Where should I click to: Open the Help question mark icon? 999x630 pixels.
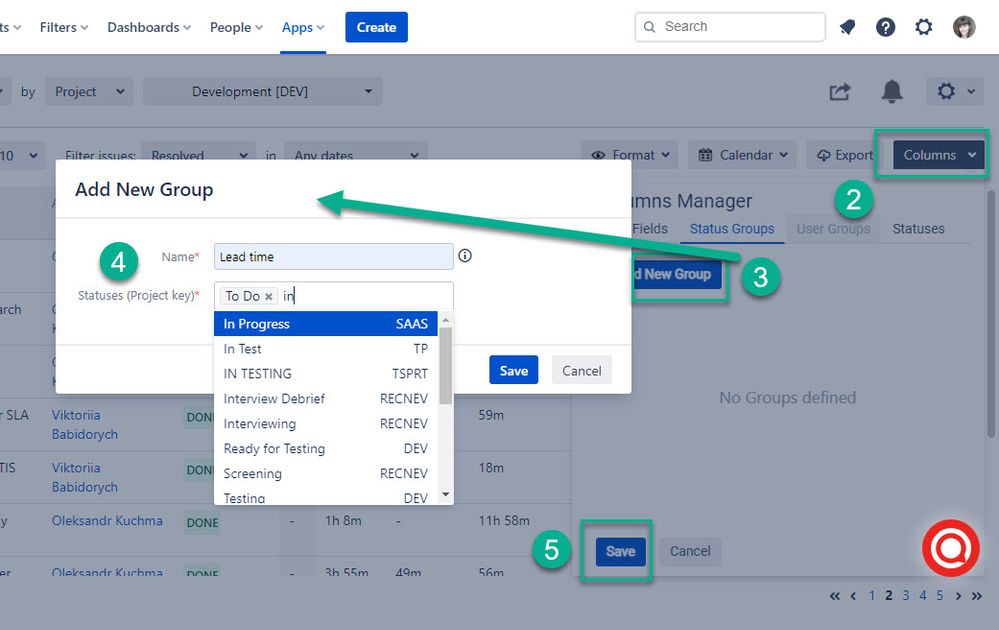coord(886,27)
